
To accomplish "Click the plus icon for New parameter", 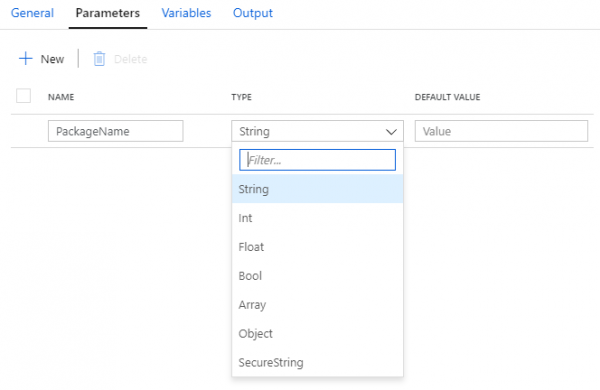I will tap(26, 59).
